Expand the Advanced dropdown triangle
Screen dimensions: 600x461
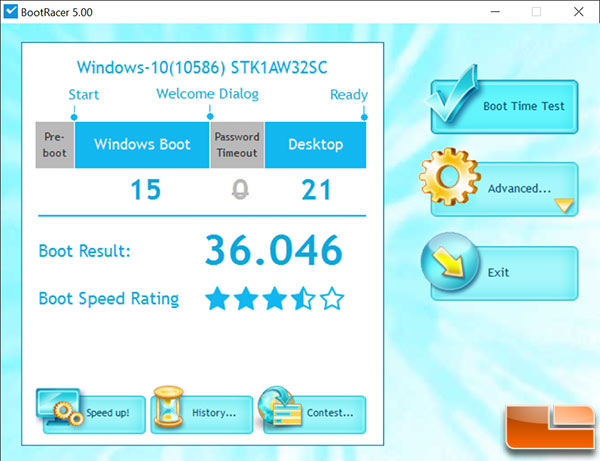(564, 205)
